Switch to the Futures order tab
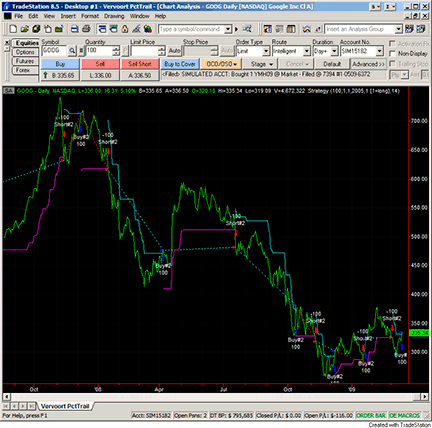Viewport: 432px width, 428px height. coord(25,61)
